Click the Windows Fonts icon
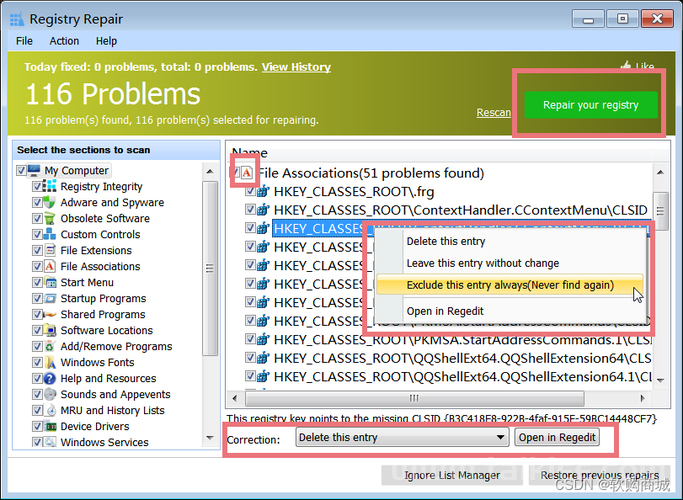This screenshot has width=683, height=500. (51, 362)
